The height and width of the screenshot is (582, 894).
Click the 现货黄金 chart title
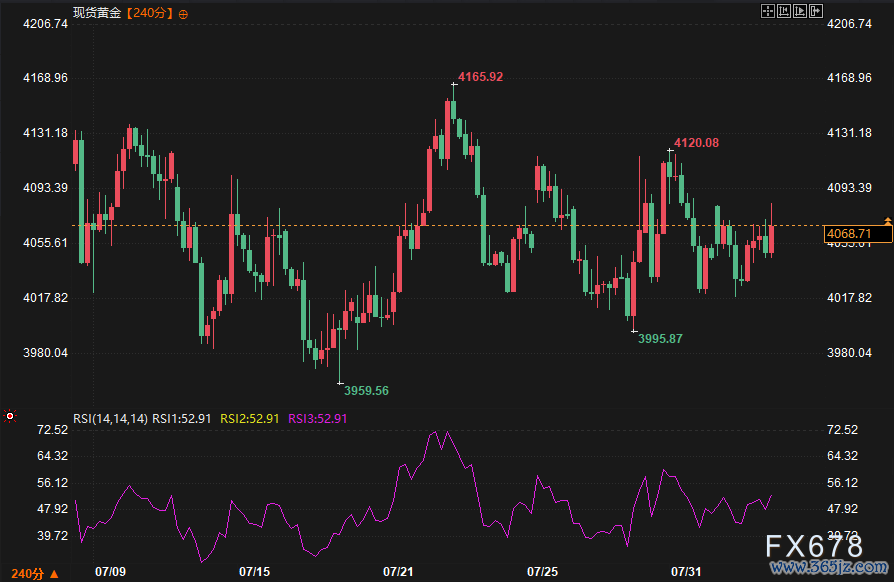tap(97, 13)
